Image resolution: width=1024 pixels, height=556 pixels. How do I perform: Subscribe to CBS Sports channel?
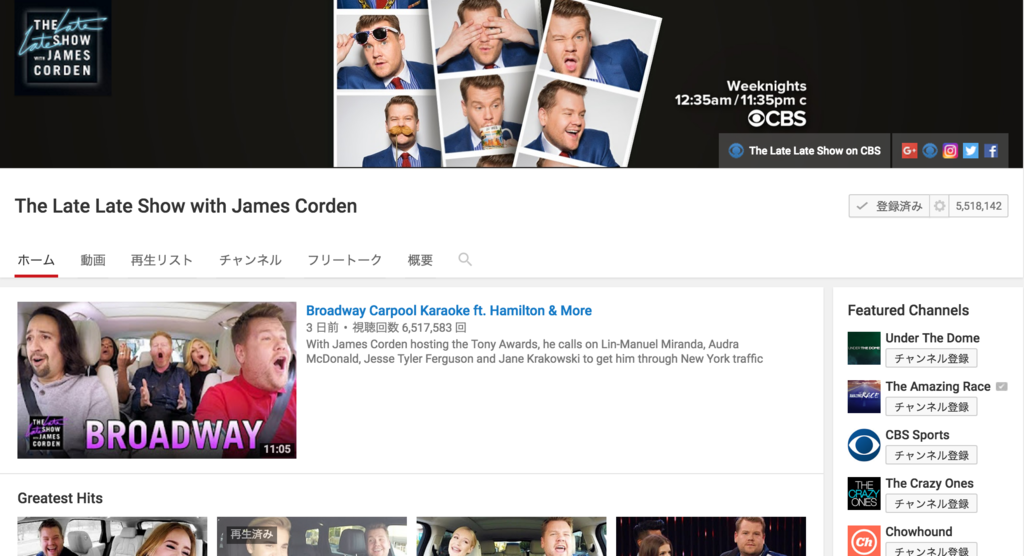(x=931, y=455)
